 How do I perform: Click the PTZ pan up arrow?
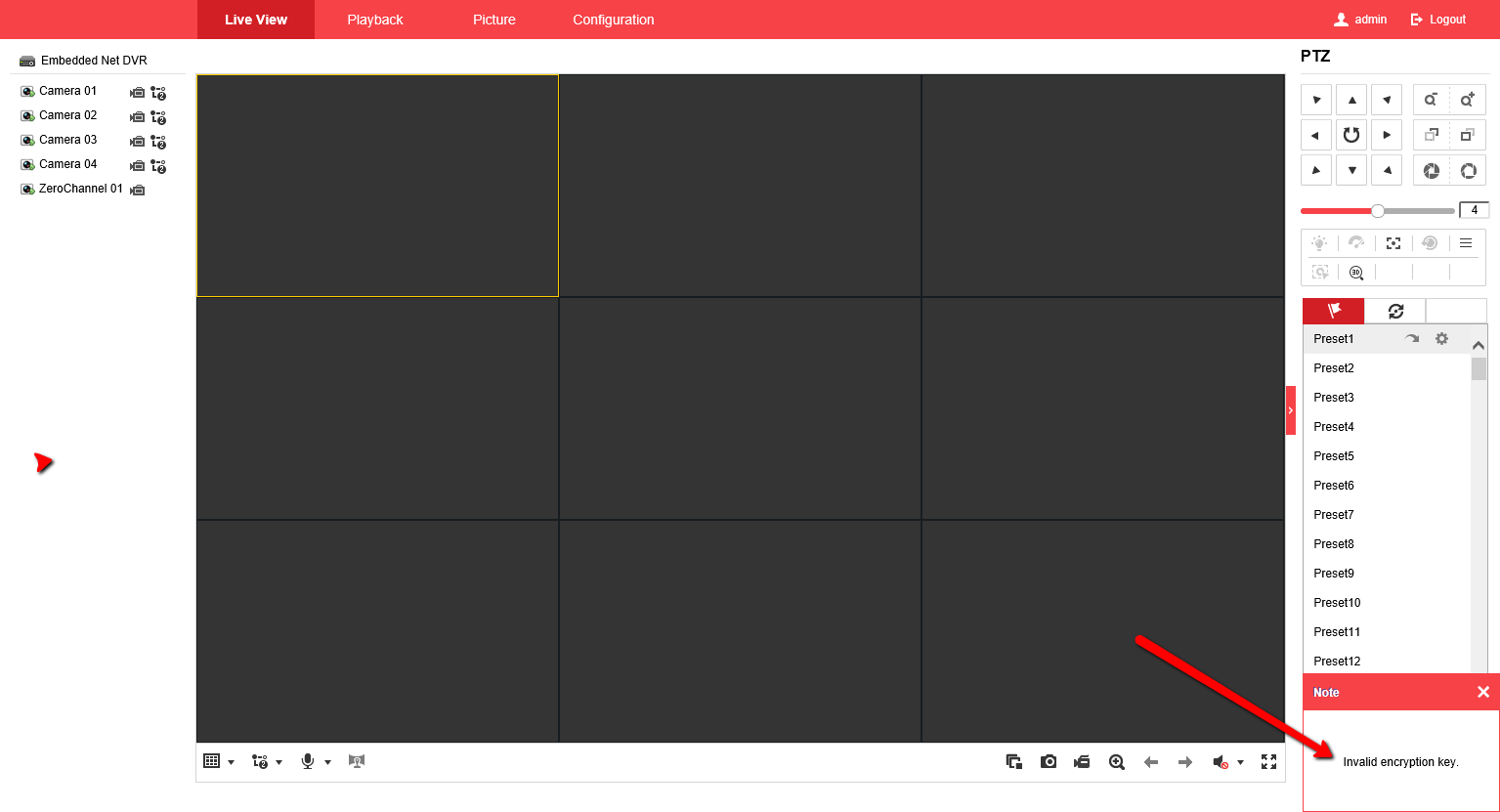(1351, 100)
